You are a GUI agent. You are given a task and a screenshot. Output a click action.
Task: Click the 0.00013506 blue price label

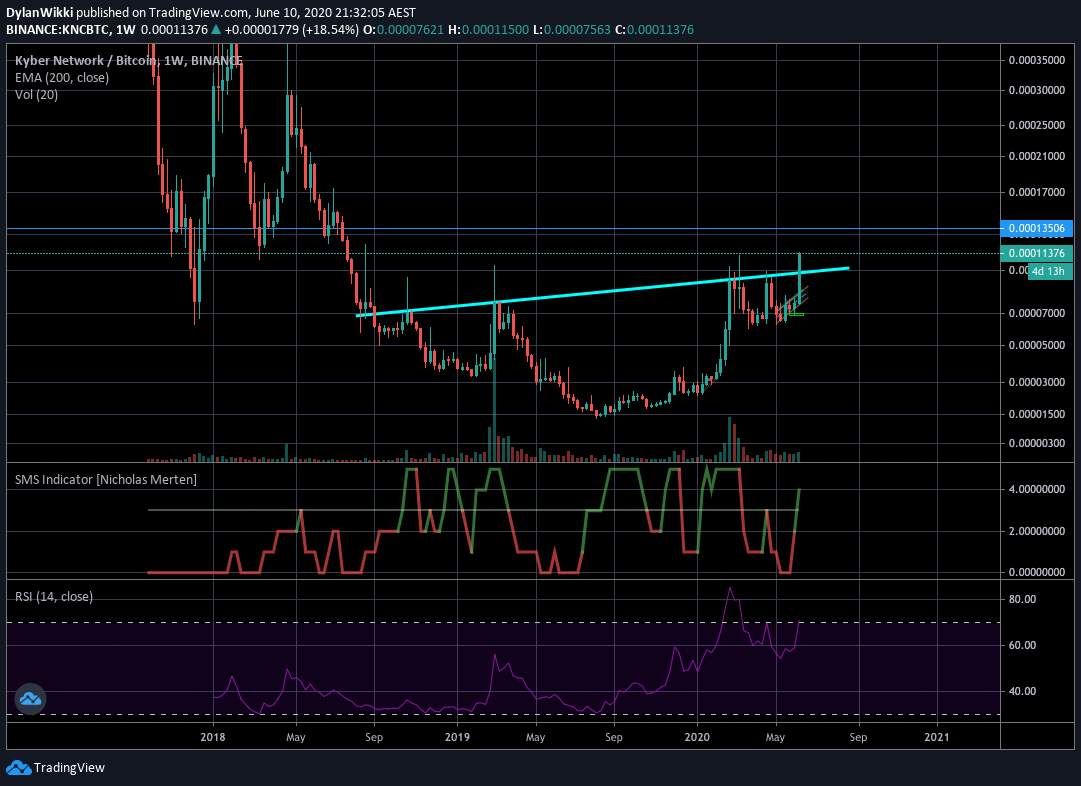click(x=1036, y=228)
